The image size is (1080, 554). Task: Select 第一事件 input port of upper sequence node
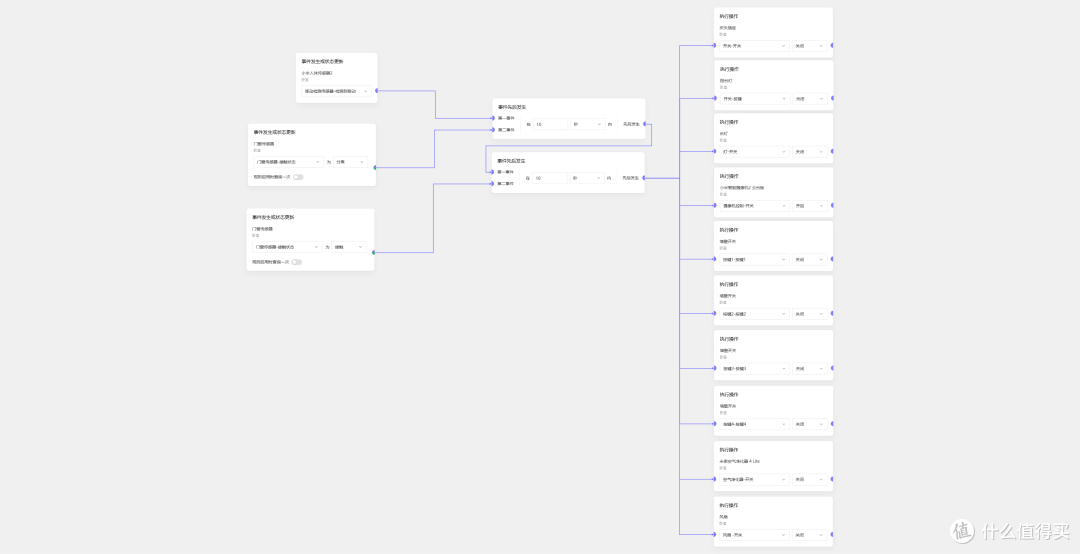click(493, 118)
